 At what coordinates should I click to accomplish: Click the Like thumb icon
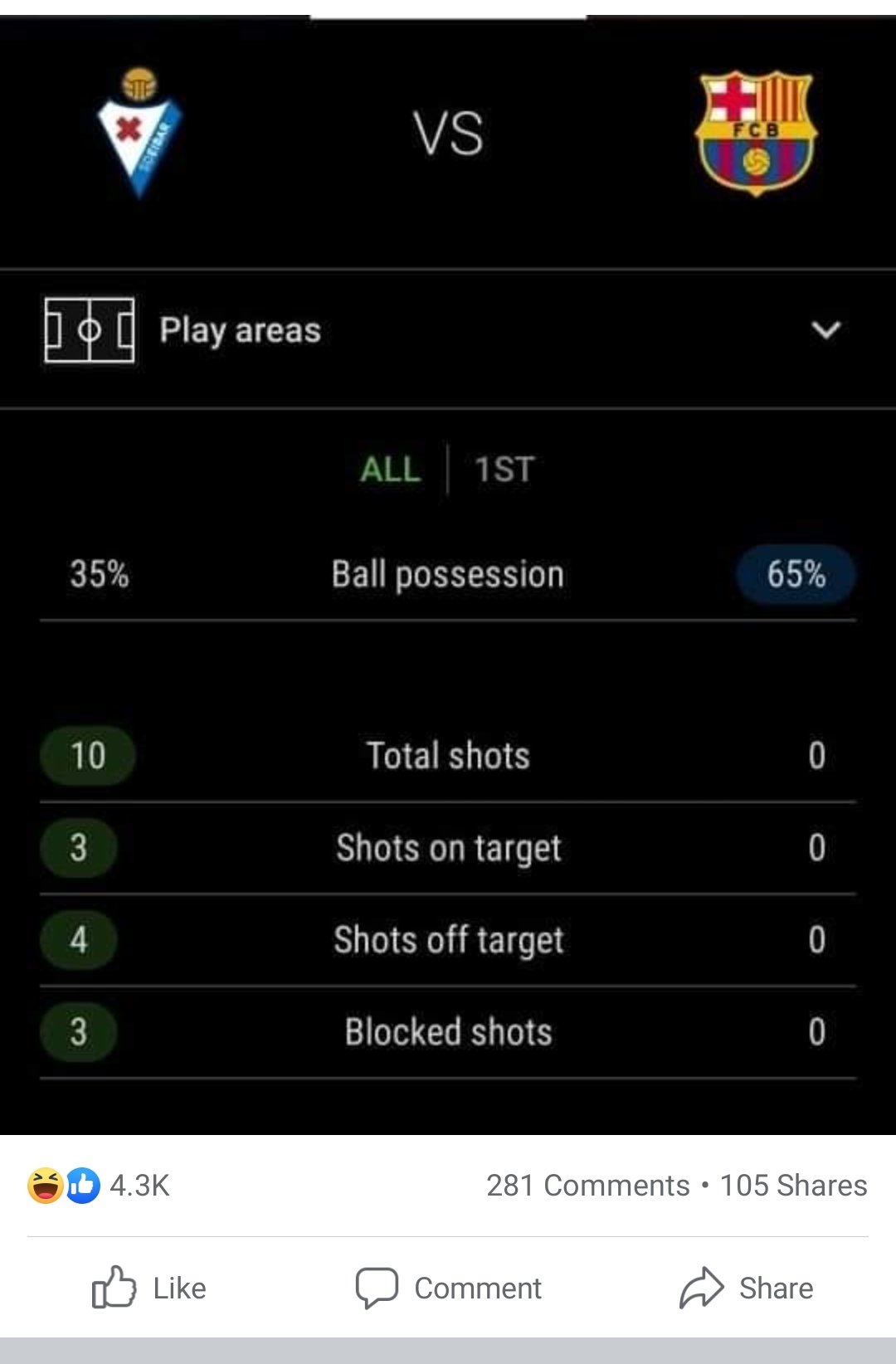[x=114, y=1288]
